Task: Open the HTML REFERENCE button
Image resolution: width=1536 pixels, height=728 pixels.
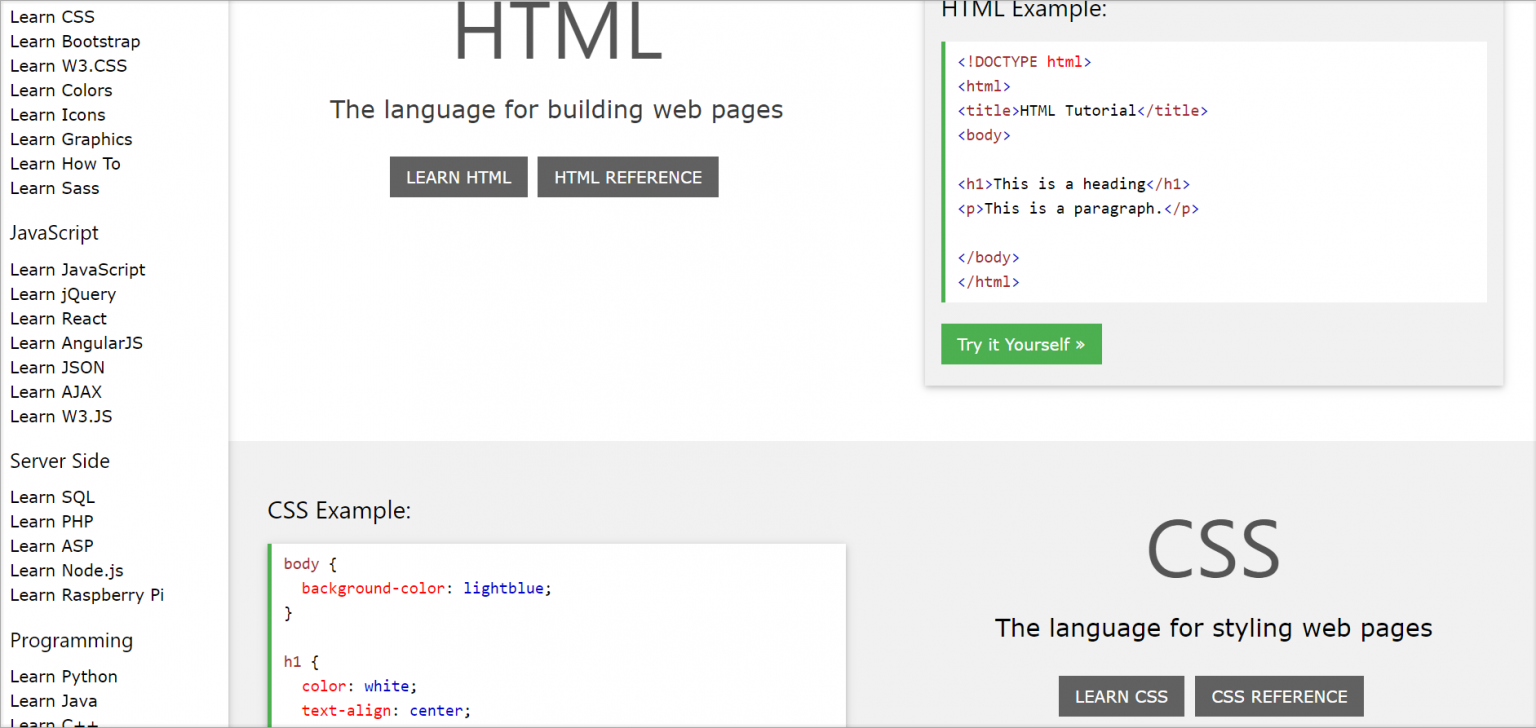Action: [627, 177]
